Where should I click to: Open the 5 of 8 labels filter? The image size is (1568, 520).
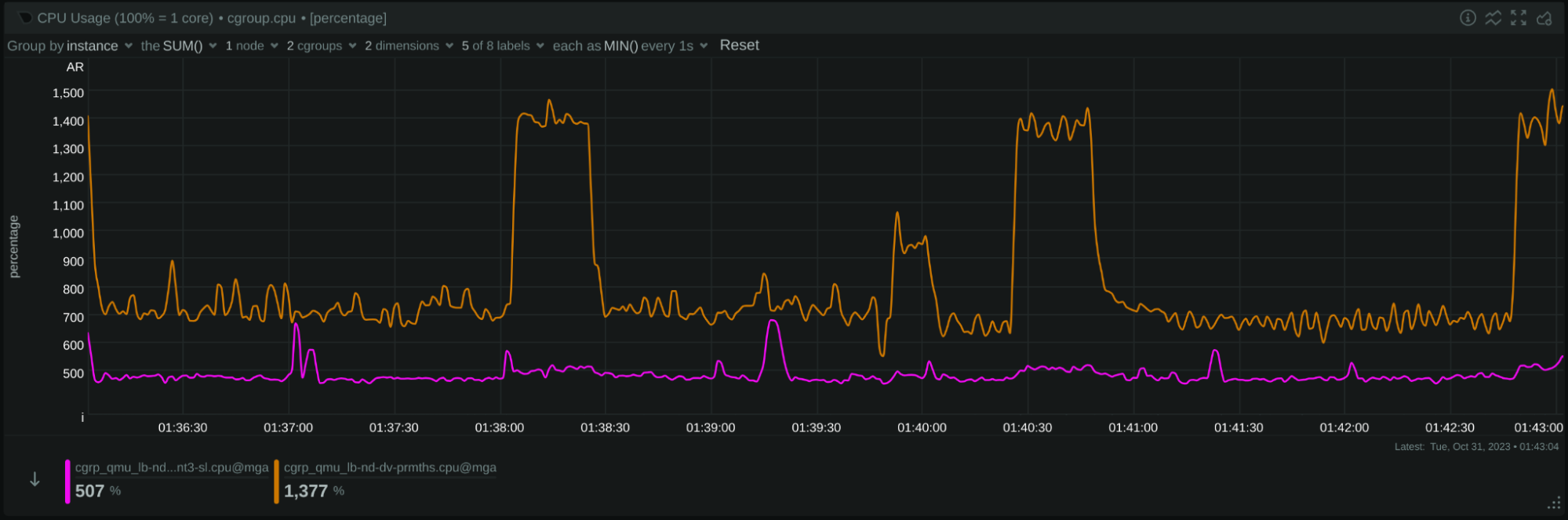point(502,46)
